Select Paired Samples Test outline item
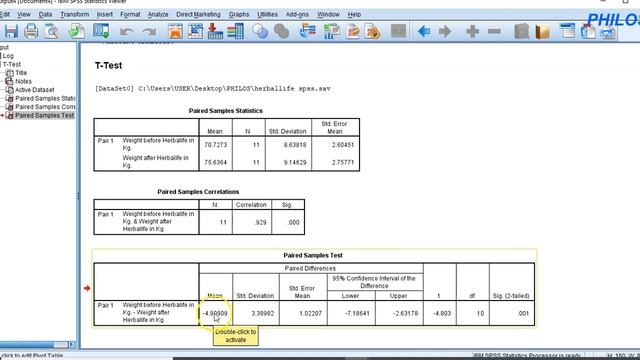 click(x=44, y=116)
